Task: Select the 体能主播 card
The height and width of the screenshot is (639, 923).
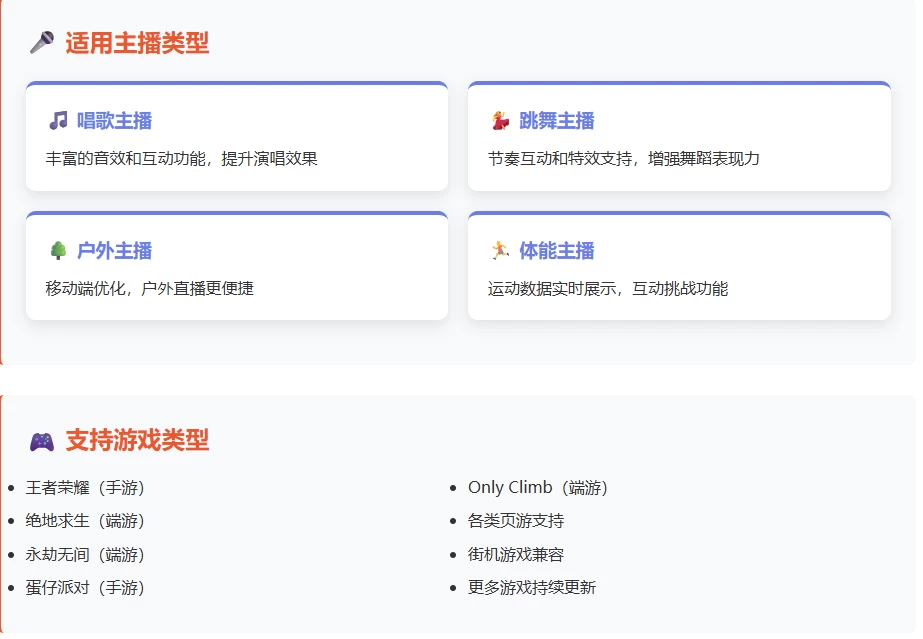Action: pos(679,265)
